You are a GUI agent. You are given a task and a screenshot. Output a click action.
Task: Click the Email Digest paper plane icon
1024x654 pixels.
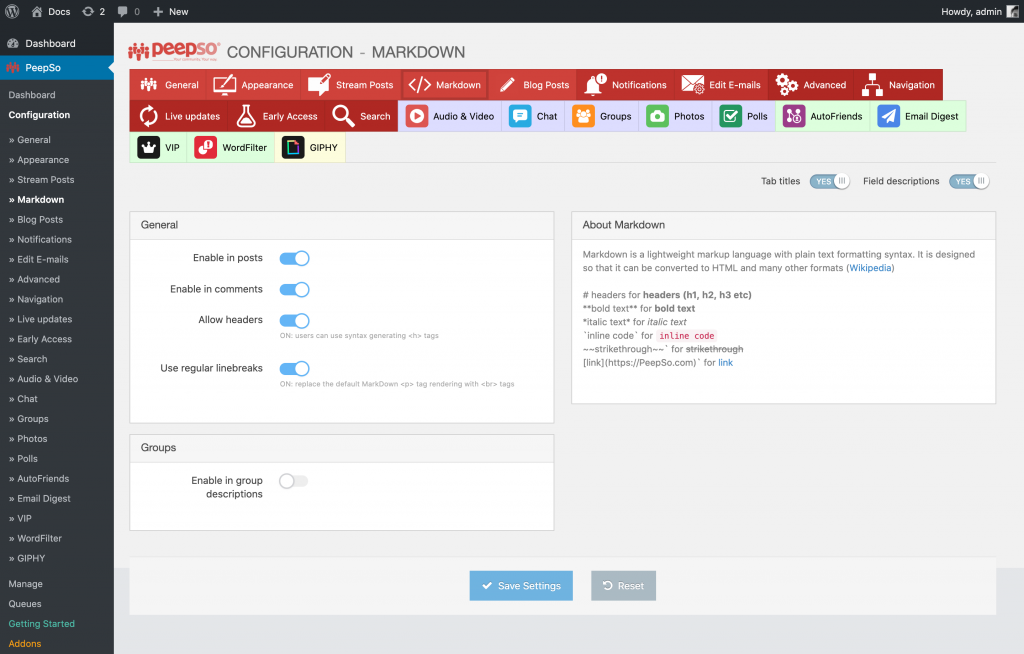pos(888,116)
